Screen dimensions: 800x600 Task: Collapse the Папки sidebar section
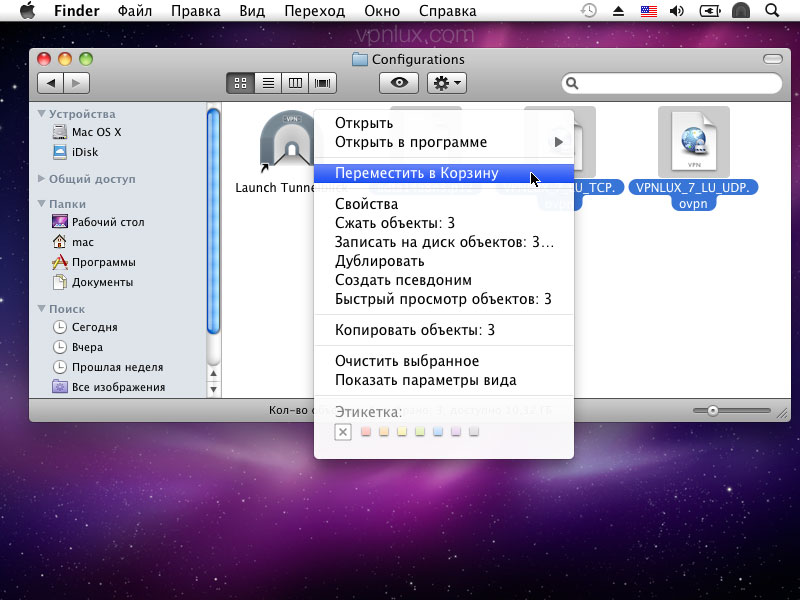(x=42, y=203)
